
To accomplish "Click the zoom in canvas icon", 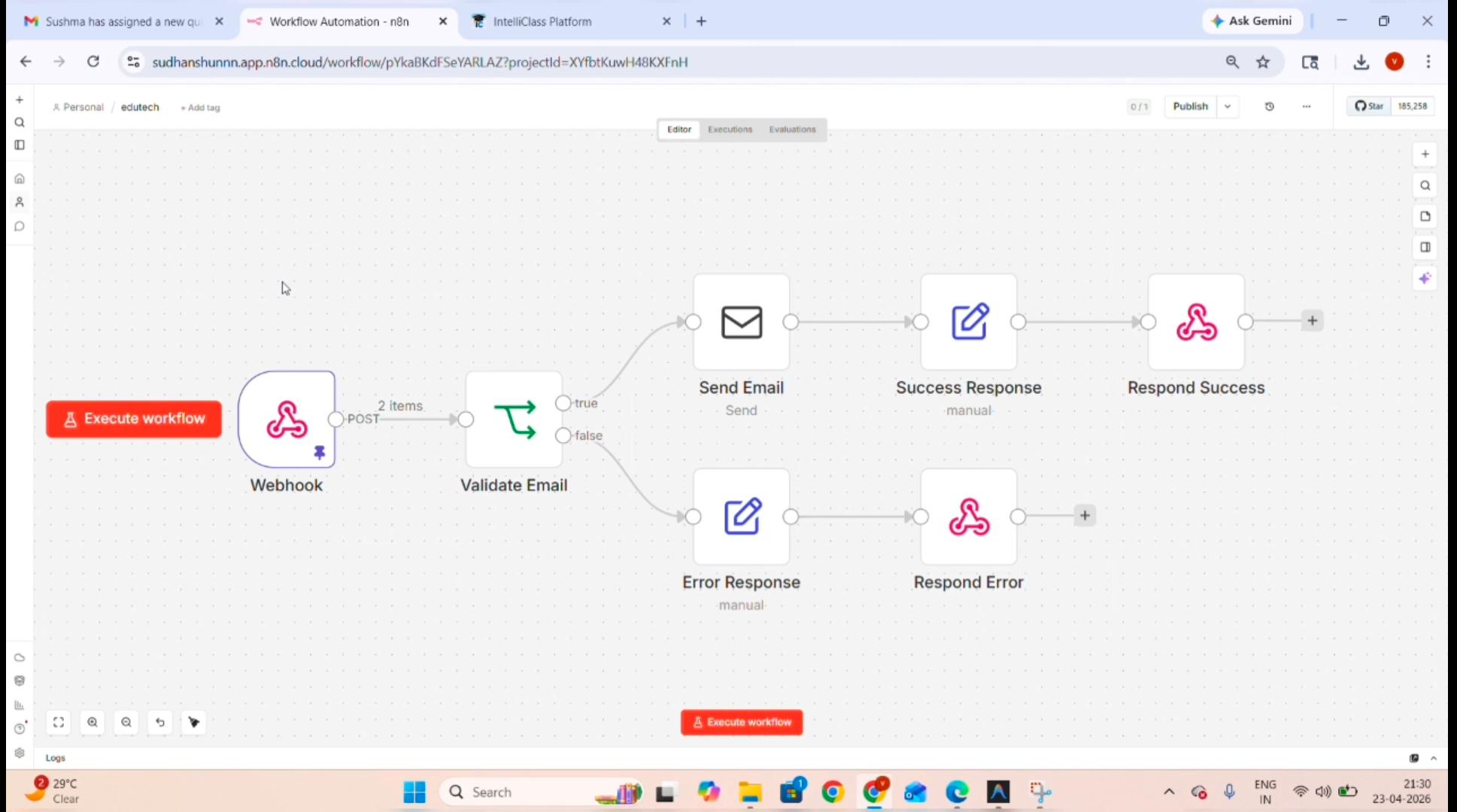I will pyautogui.click(x=93, y=722).
